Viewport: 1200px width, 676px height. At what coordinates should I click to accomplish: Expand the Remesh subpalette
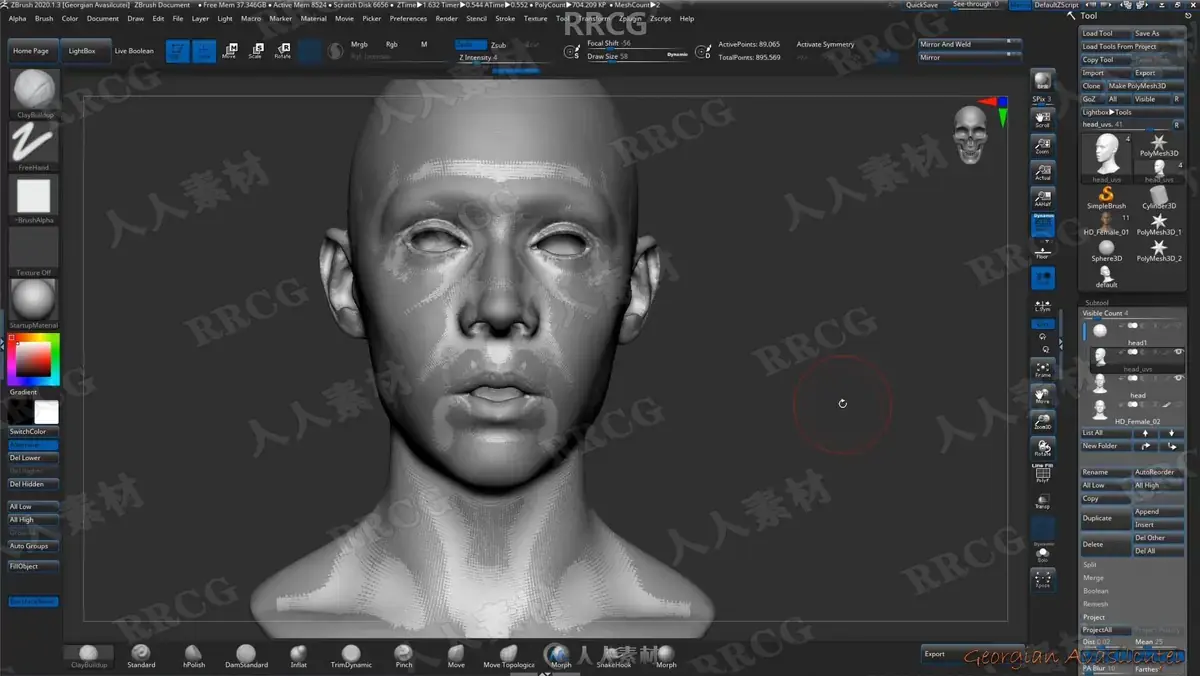tap(1095, 604)
